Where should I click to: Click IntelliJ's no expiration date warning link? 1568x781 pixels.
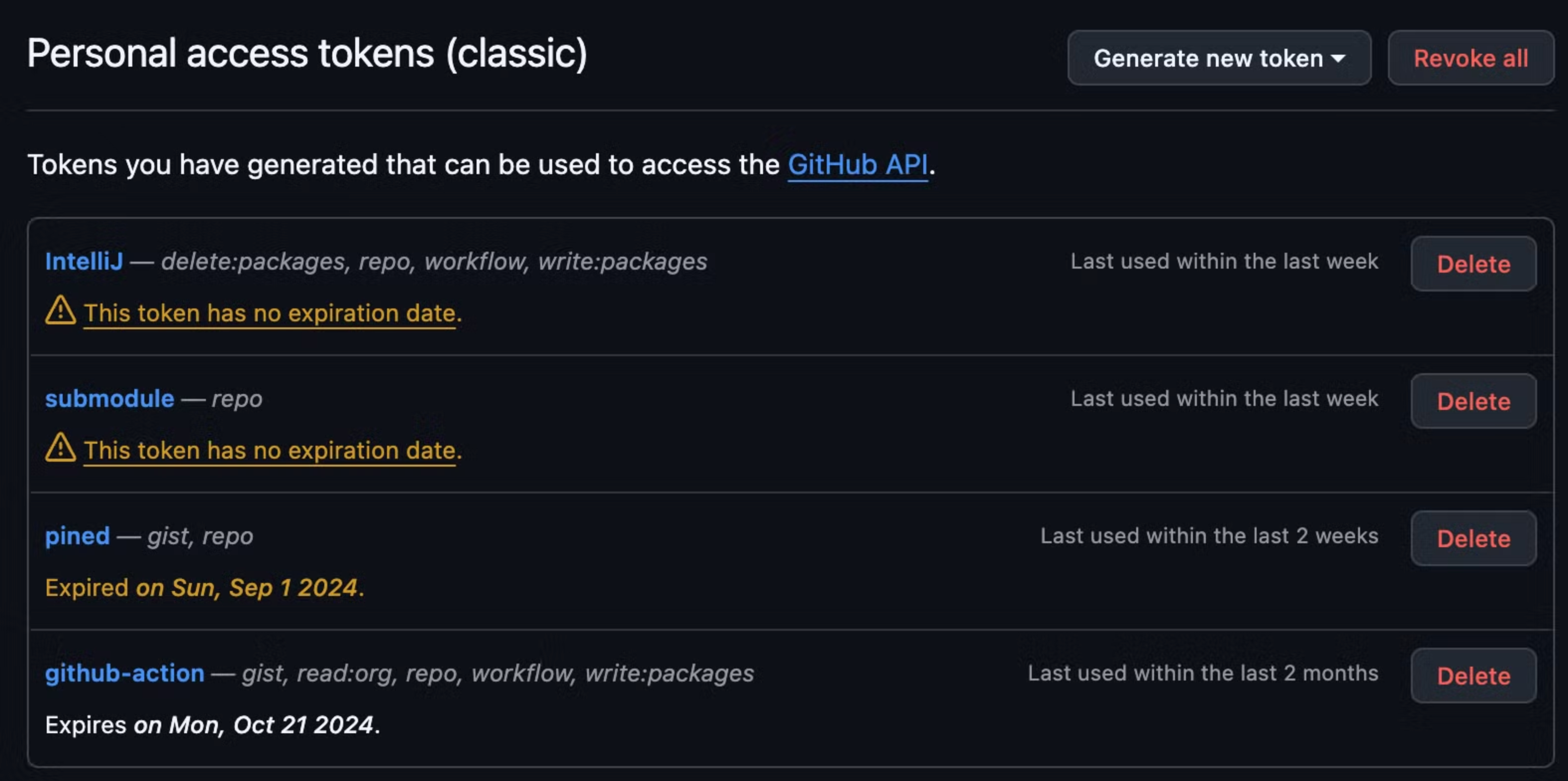[x=270, y=313]
